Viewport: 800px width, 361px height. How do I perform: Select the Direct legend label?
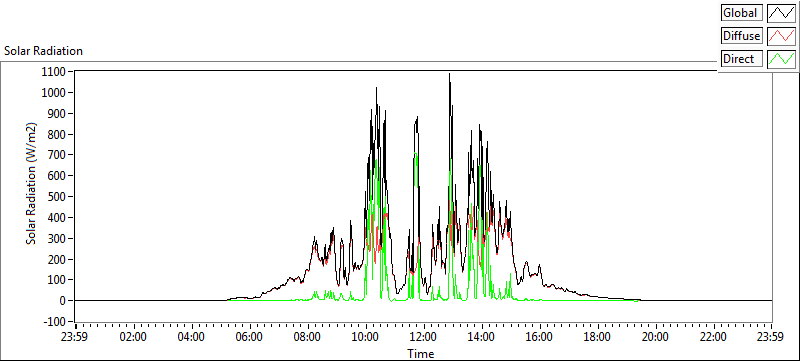click(742, 59)
